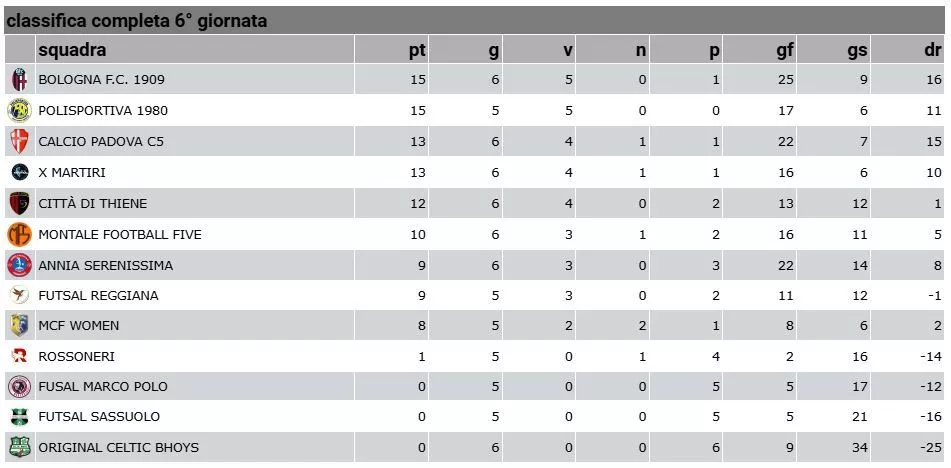Select the 'squadra' column header
The height and width of the screenshot is (468, 951).
tap(72, 50)
